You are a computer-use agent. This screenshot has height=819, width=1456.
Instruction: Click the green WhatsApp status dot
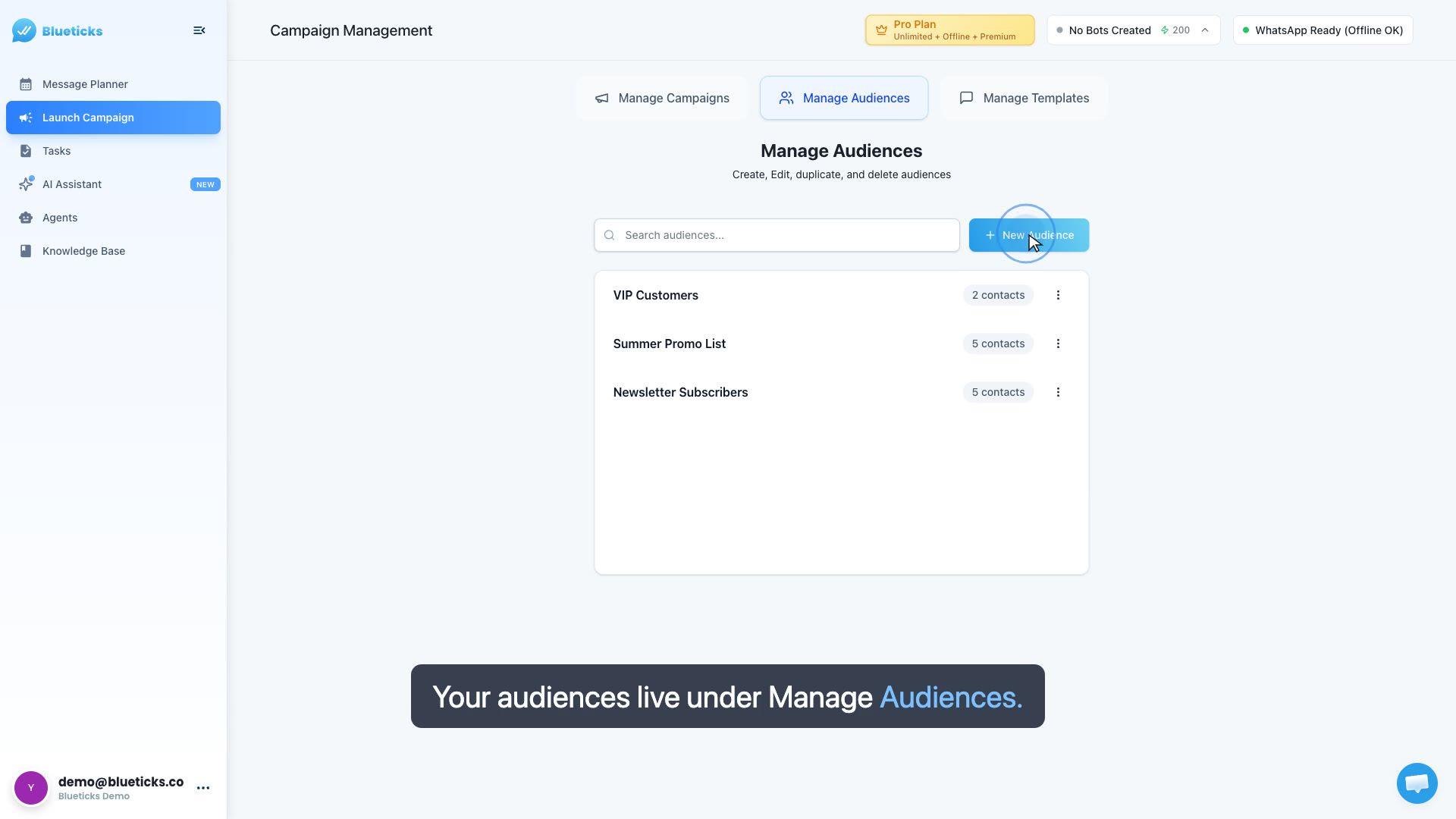[x=1245, y=30]
